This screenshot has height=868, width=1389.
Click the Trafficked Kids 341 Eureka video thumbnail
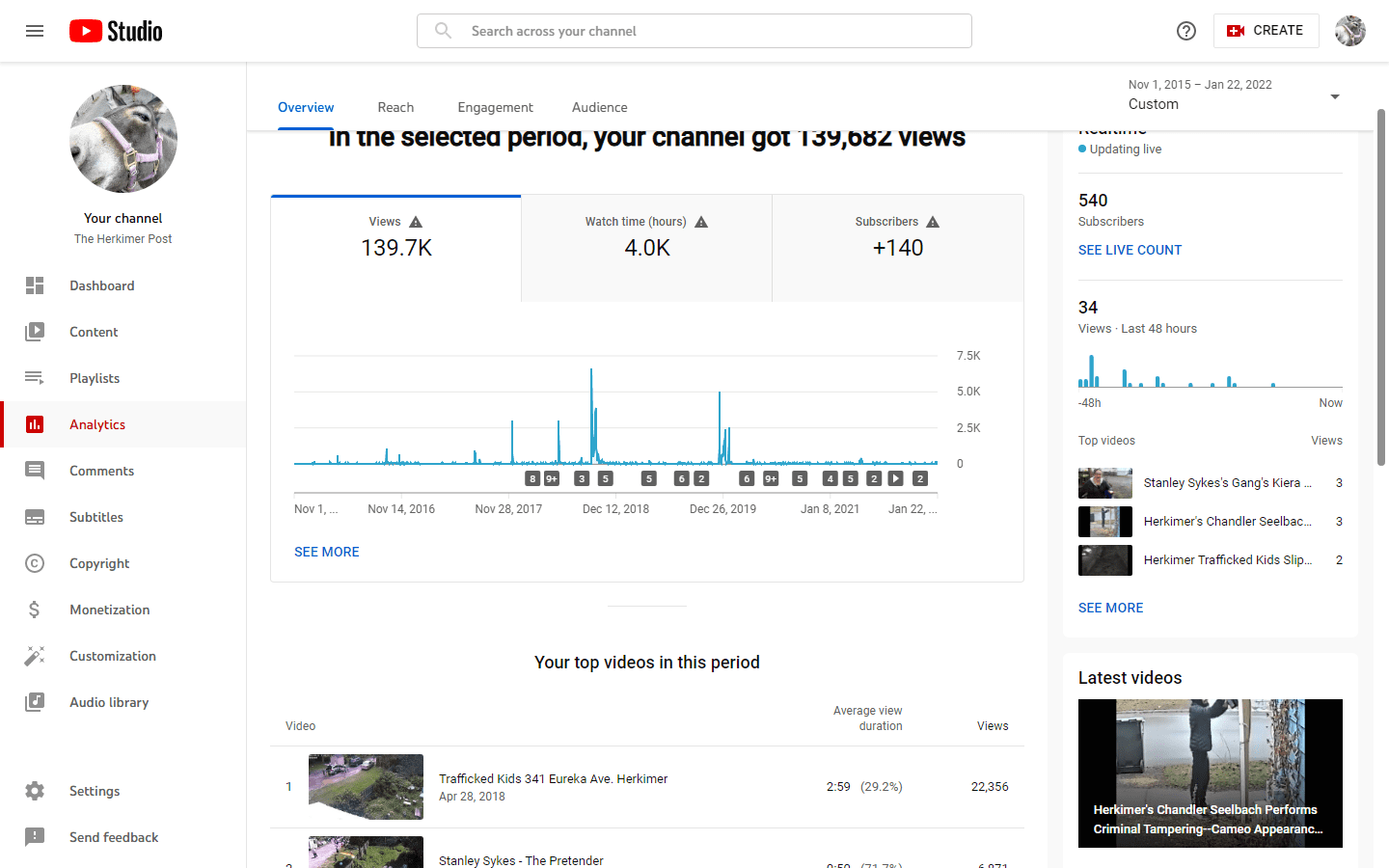pos(367,787)
